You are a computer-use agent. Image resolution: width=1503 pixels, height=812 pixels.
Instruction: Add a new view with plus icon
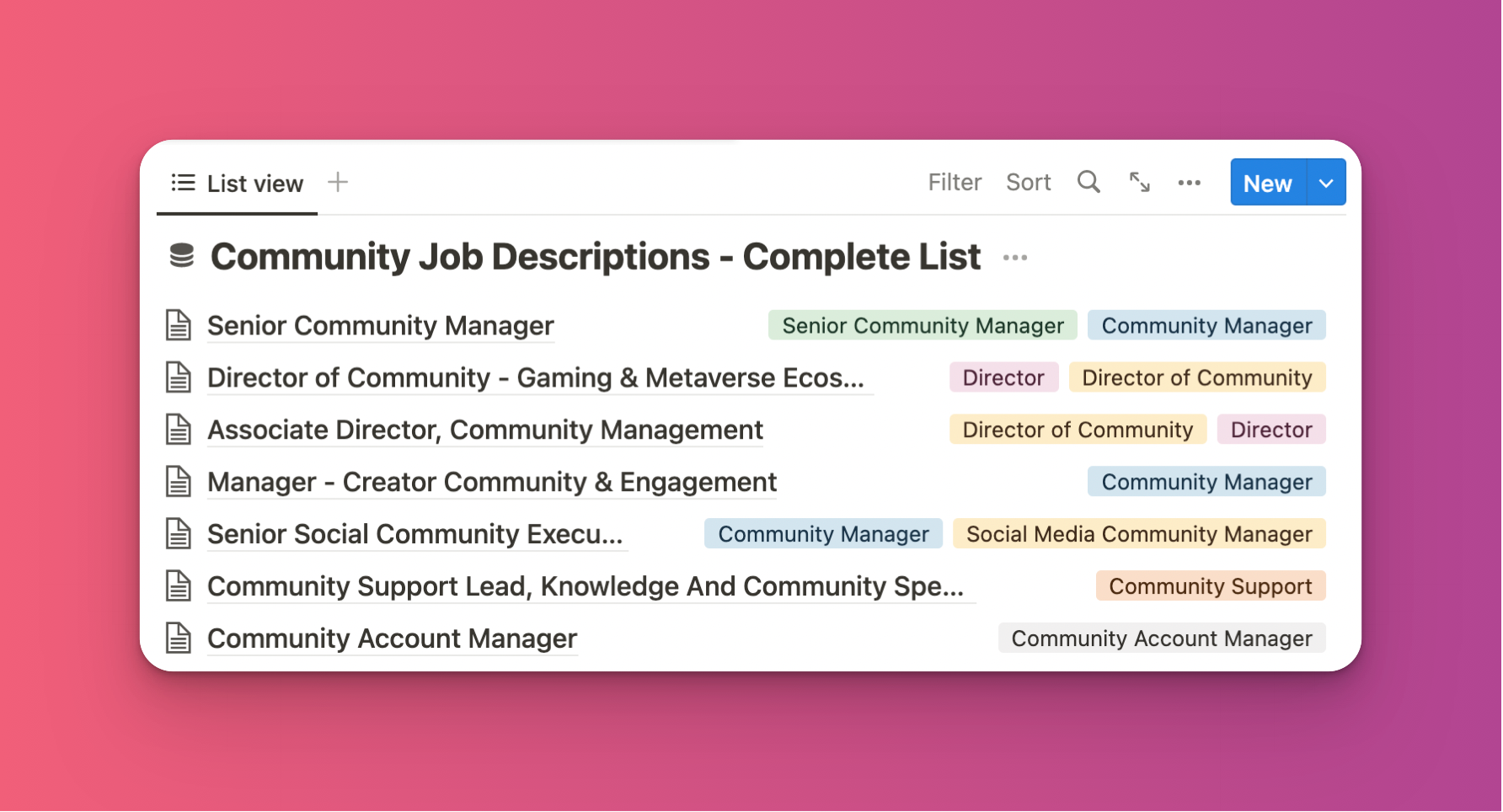pos(338,182)
